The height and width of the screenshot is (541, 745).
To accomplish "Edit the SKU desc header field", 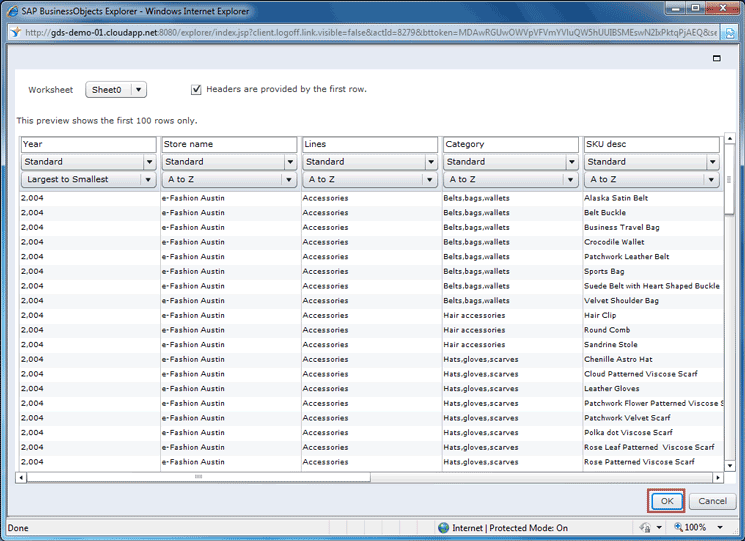I will coord(651,144).
